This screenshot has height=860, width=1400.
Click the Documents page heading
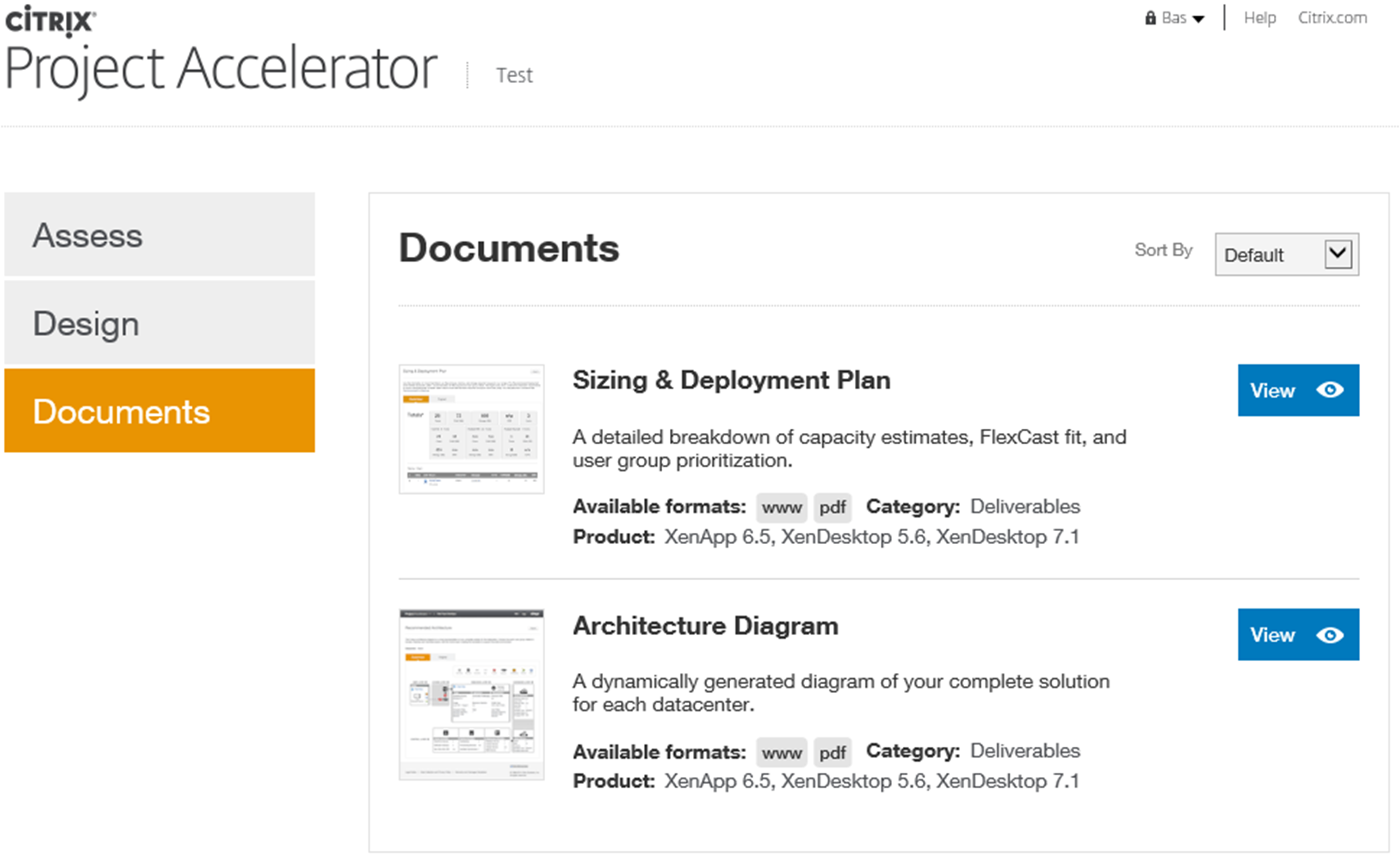tap(509, 249)
